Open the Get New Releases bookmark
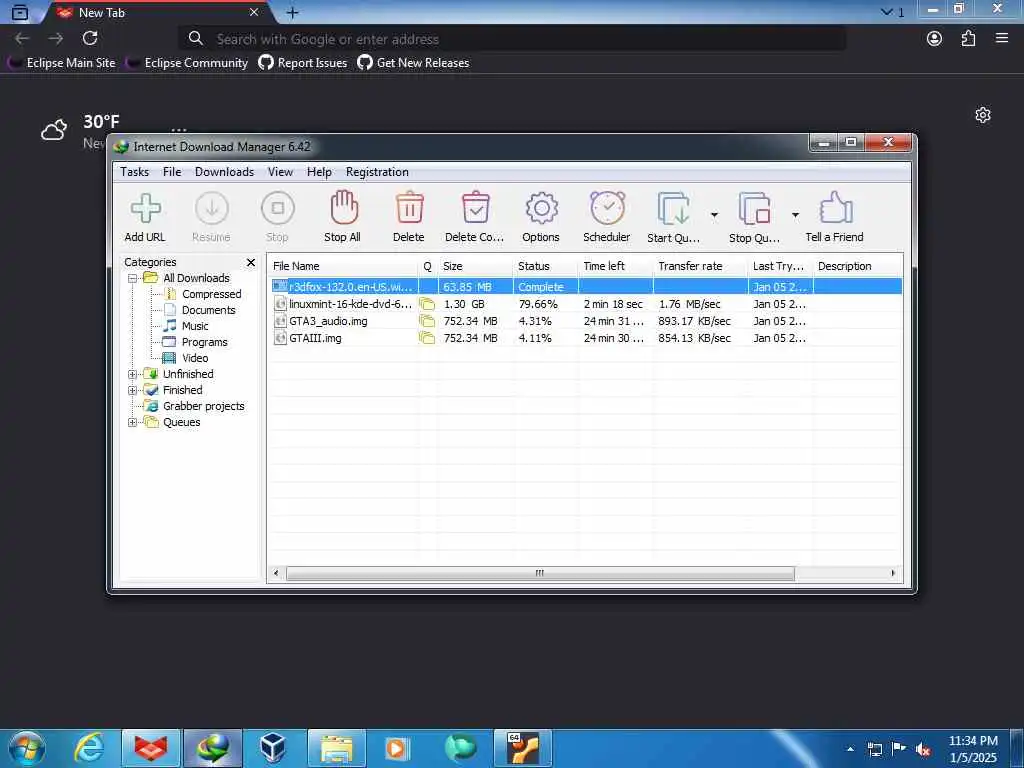Screen dimensions: 1024x768 coord(413,63)
